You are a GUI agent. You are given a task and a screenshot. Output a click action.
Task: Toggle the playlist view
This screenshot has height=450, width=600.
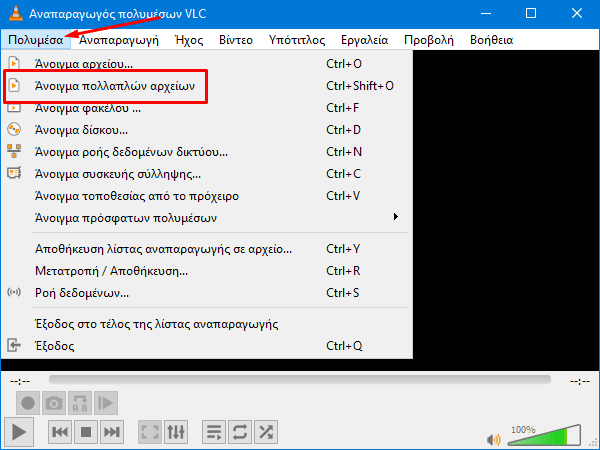pyautogui.click(x=214, y=432)
